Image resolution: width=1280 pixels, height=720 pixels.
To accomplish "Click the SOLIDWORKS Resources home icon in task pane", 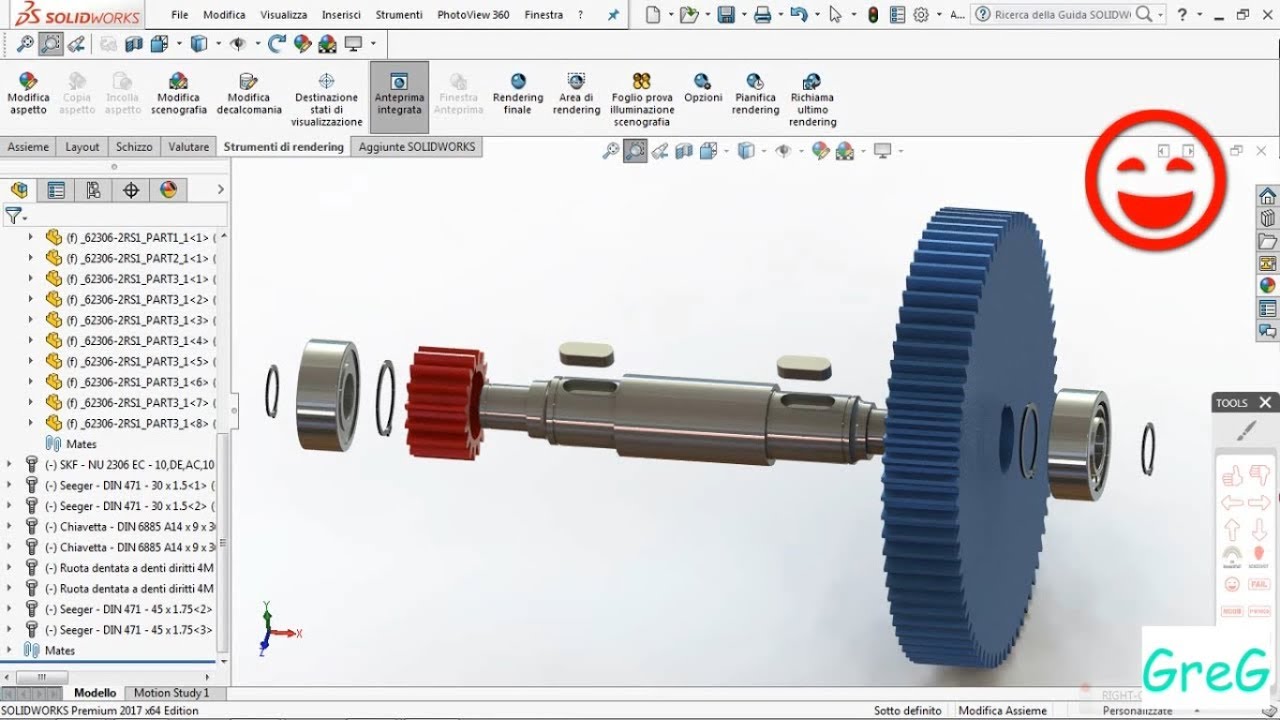I will (1268, 196).
